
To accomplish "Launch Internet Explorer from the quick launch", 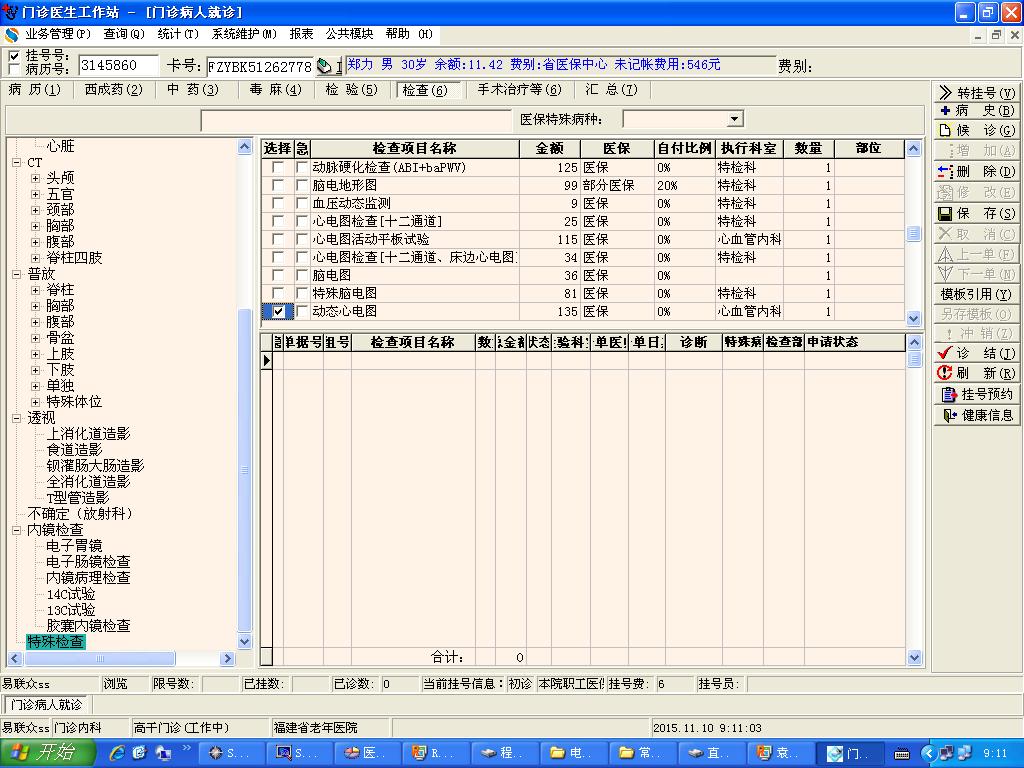I will point(118,753).
